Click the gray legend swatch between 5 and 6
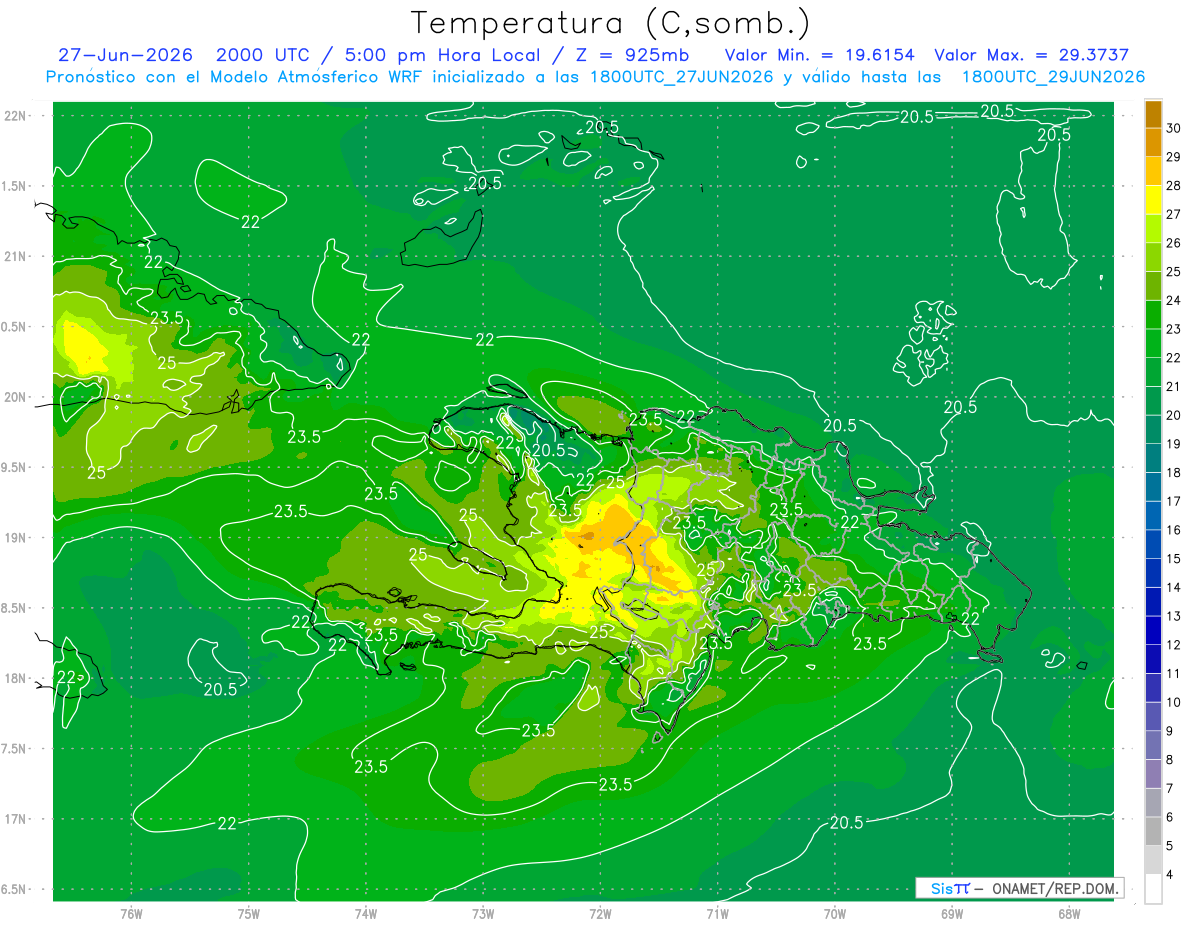The height and width of the screenshot is (927, 1200). tap(1153, 831)
